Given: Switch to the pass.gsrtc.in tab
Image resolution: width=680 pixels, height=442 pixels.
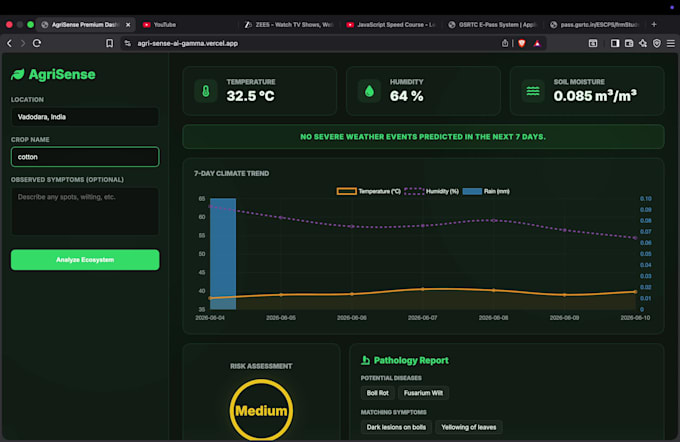Looking at the screenshot, I should [595, 25].
